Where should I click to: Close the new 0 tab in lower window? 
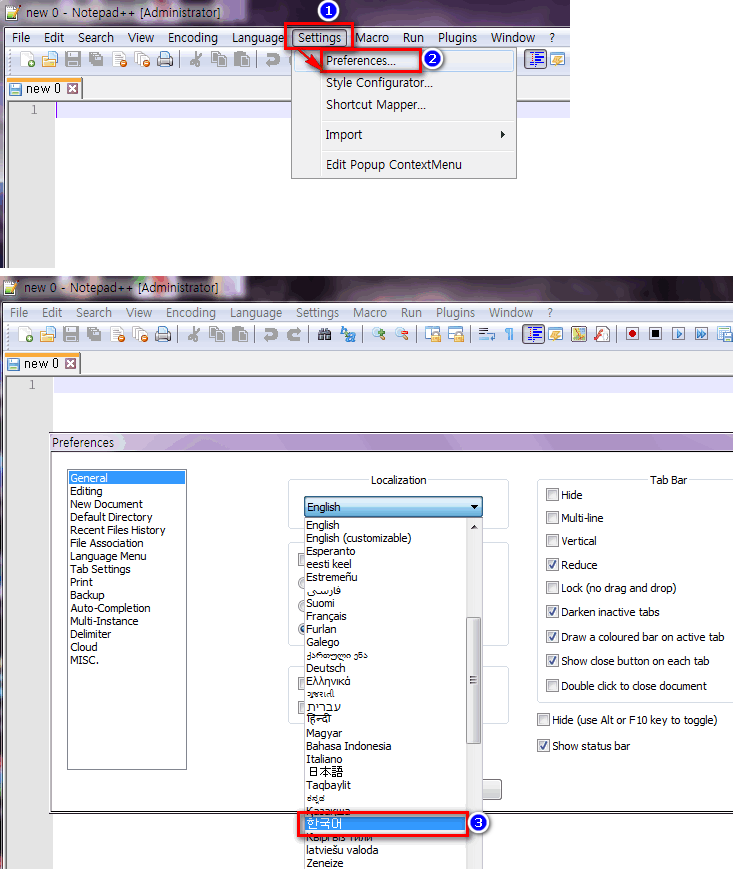70,364
